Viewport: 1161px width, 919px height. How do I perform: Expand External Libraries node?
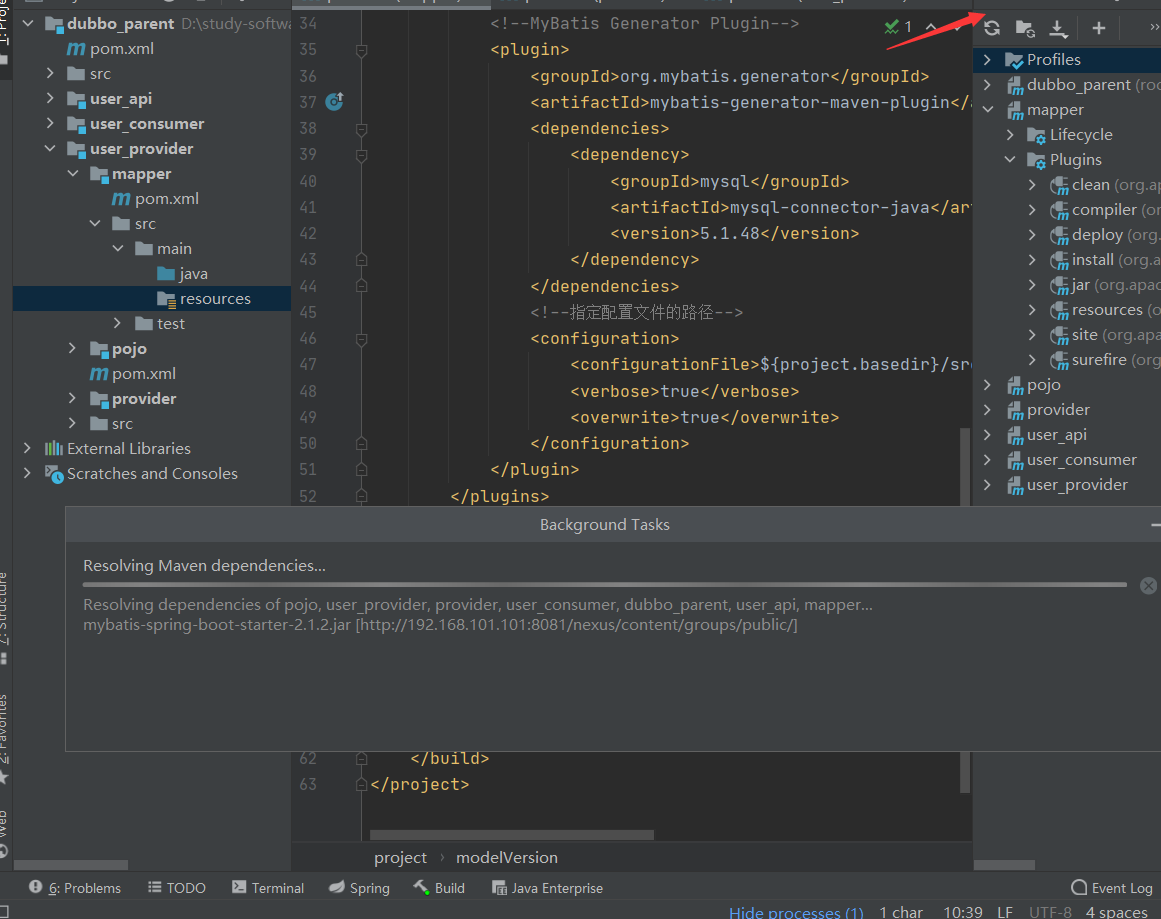27,449
